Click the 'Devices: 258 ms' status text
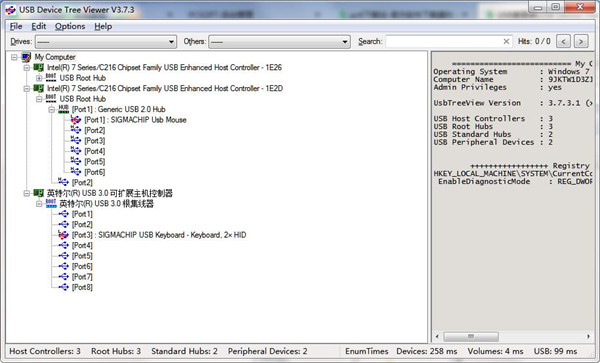The width and height of the screenshot is (600, 363). tap(427, 351)
